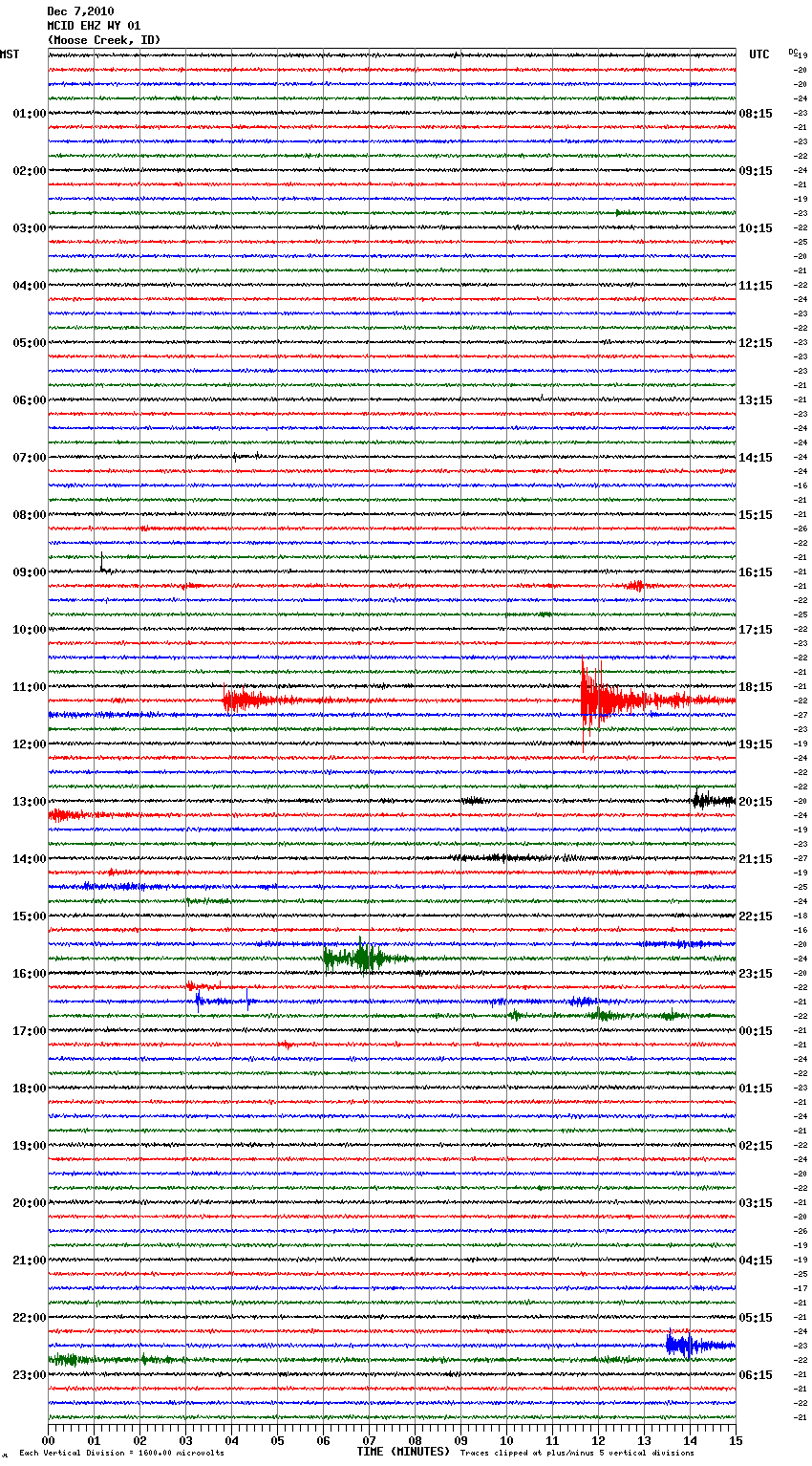Click the red burst at start of 13:15 trace
Viewport: 812px width, 1466px height.
[69, 815]
